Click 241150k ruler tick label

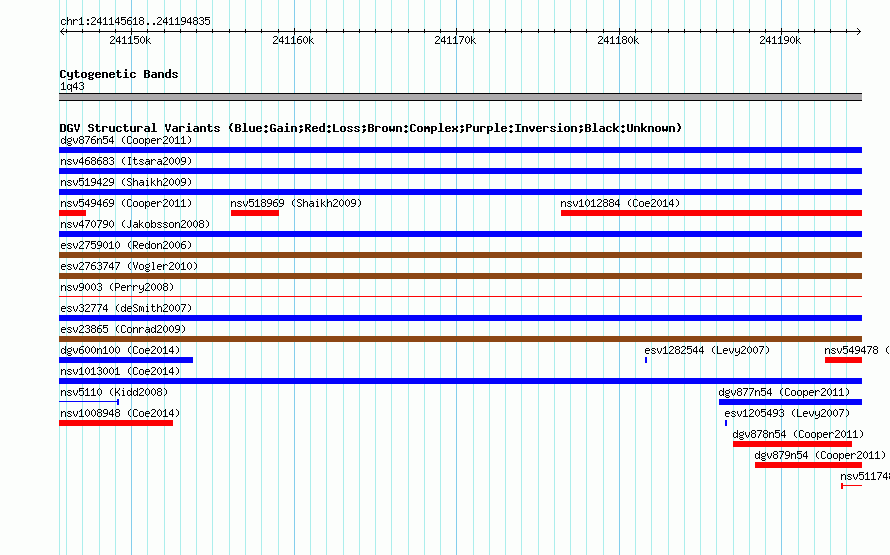point(130,40)
